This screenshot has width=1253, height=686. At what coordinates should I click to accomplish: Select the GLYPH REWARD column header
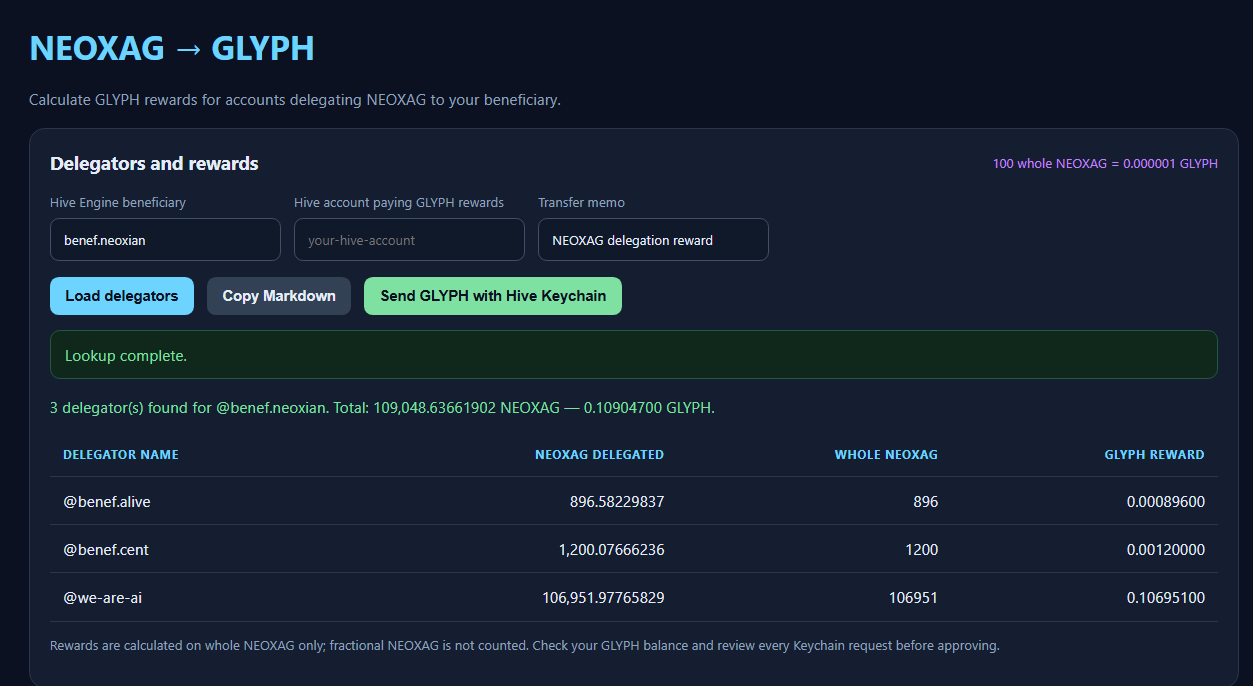[1154, 455]
